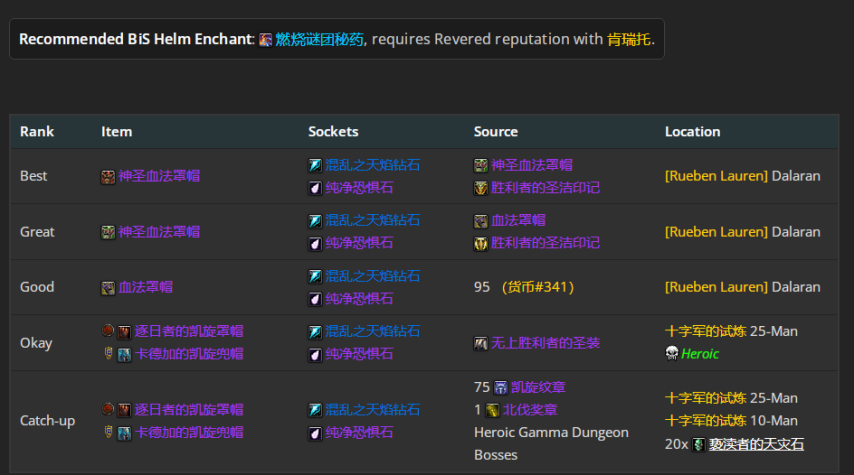Open the 货币#341 currency link
Image resolution: width=854 pixels, height=475 pixels.
(x=537, y=287)
